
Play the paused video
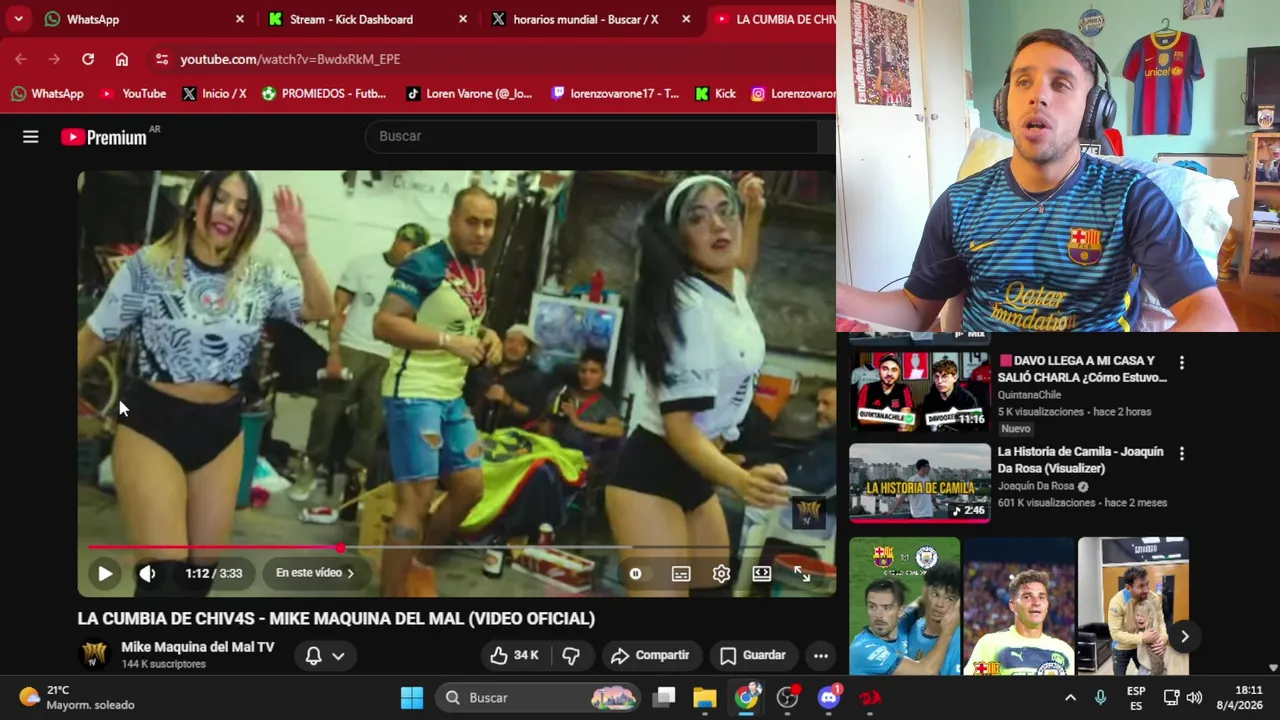point(105,573)
